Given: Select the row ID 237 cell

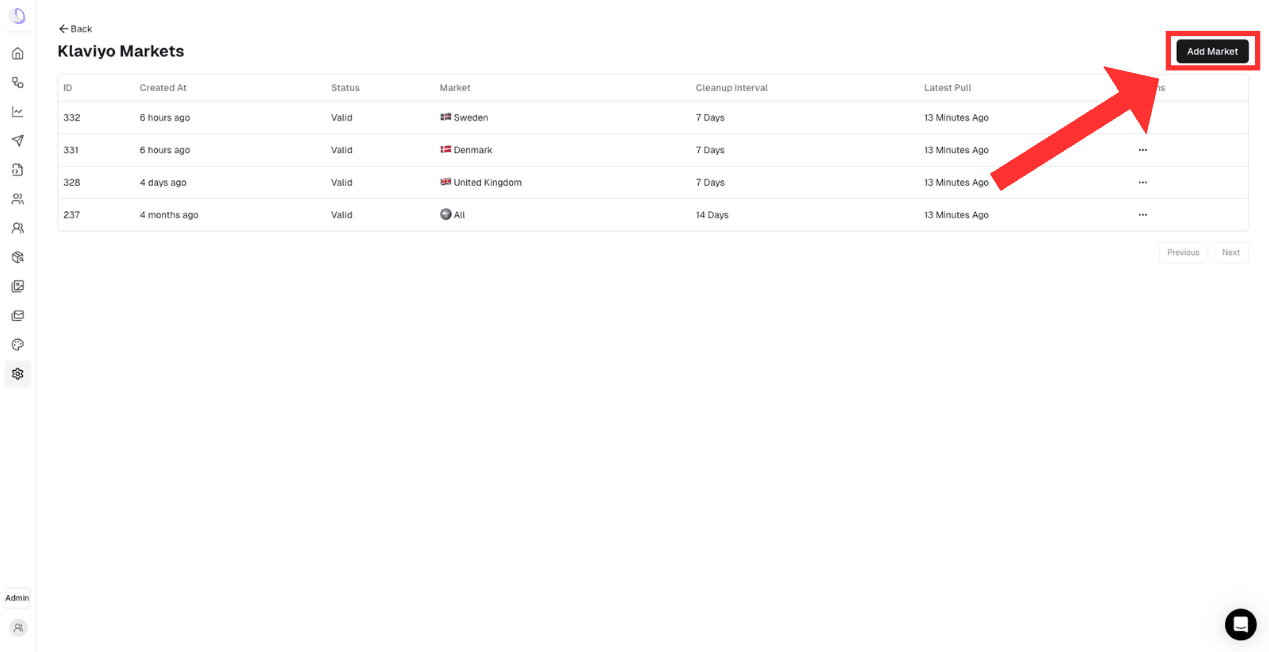Looking at the screenshot, I should tap(72, 215).
